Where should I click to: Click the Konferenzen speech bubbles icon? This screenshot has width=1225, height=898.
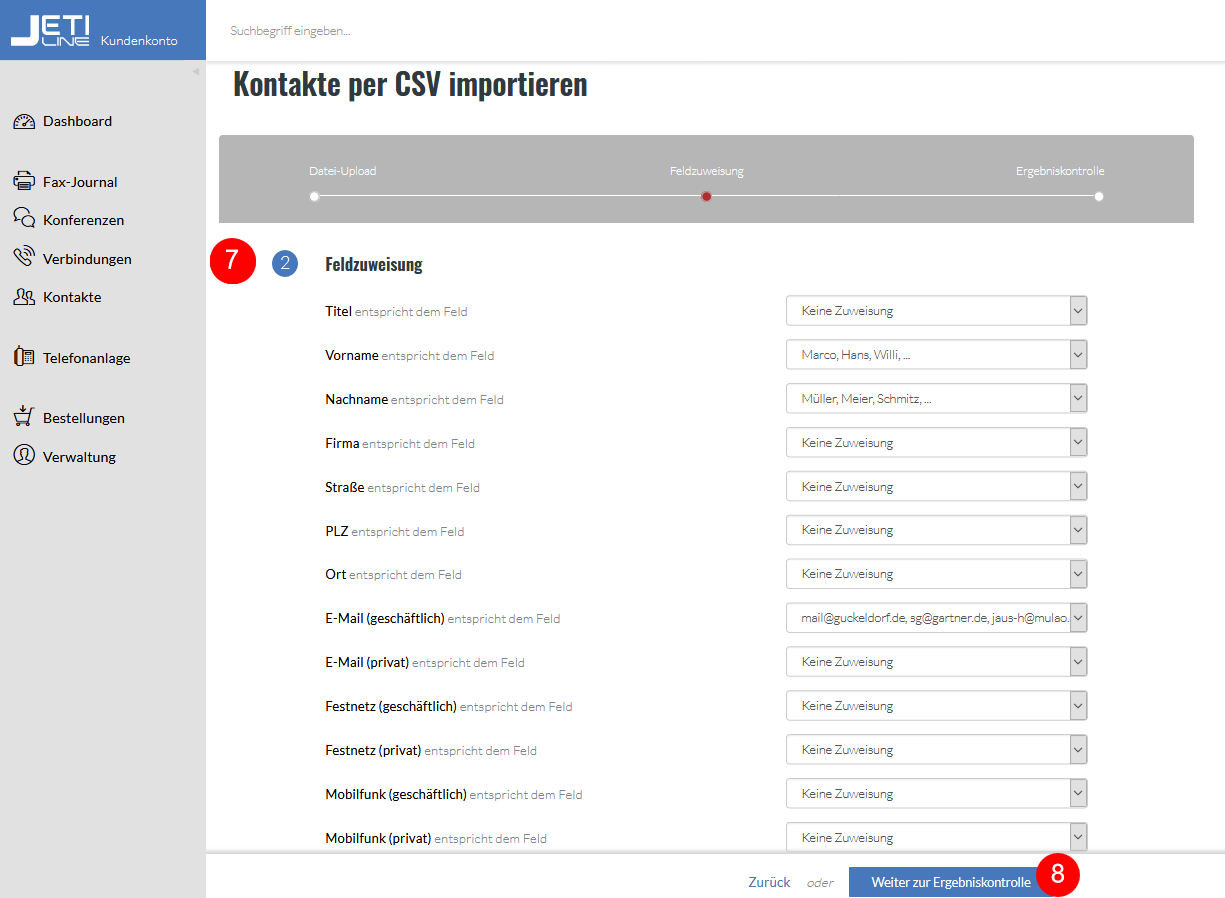click(24, 219)
